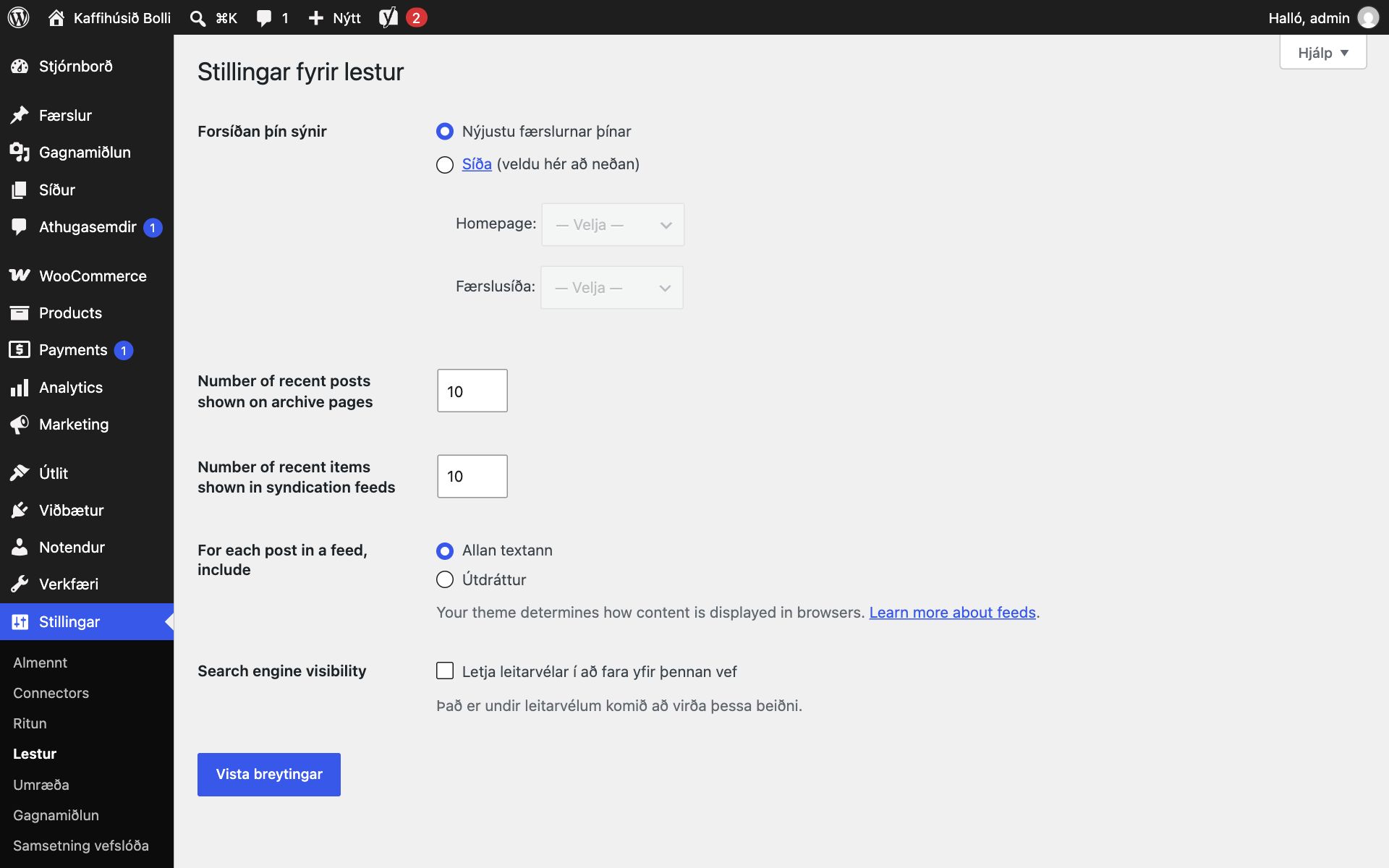Click the Notendur user icon
Viewport: 1389px width, 868px height.
(x=20, y=547)
